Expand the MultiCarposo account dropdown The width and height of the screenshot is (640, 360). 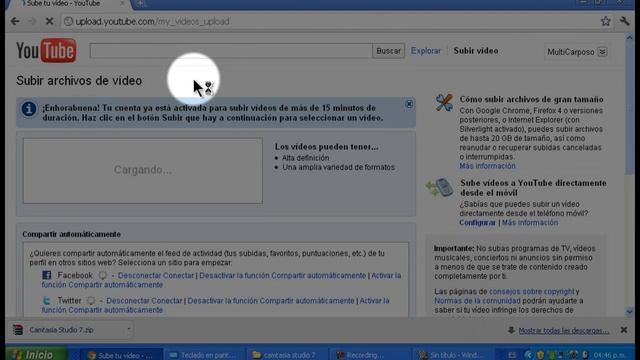[602, 52]
